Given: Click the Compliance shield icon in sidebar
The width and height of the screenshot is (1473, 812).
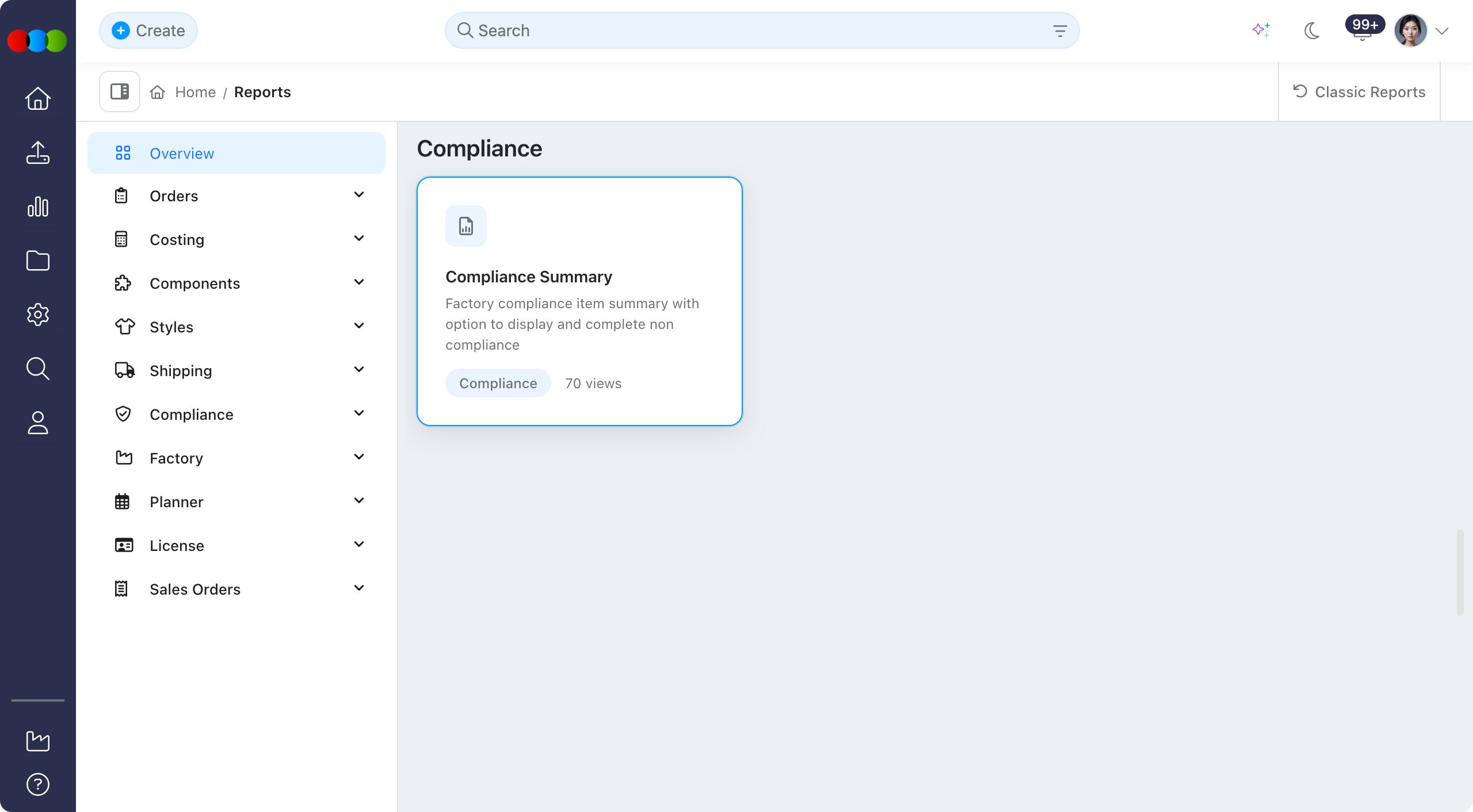Looking at the screenshot, I should pos(123,415).
